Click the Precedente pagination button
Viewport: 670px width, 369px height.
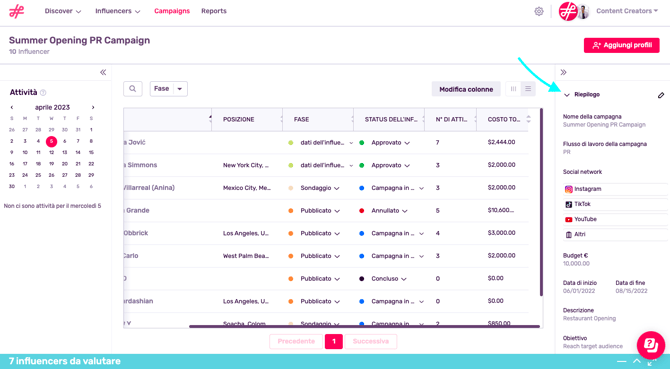click(296, 341)
